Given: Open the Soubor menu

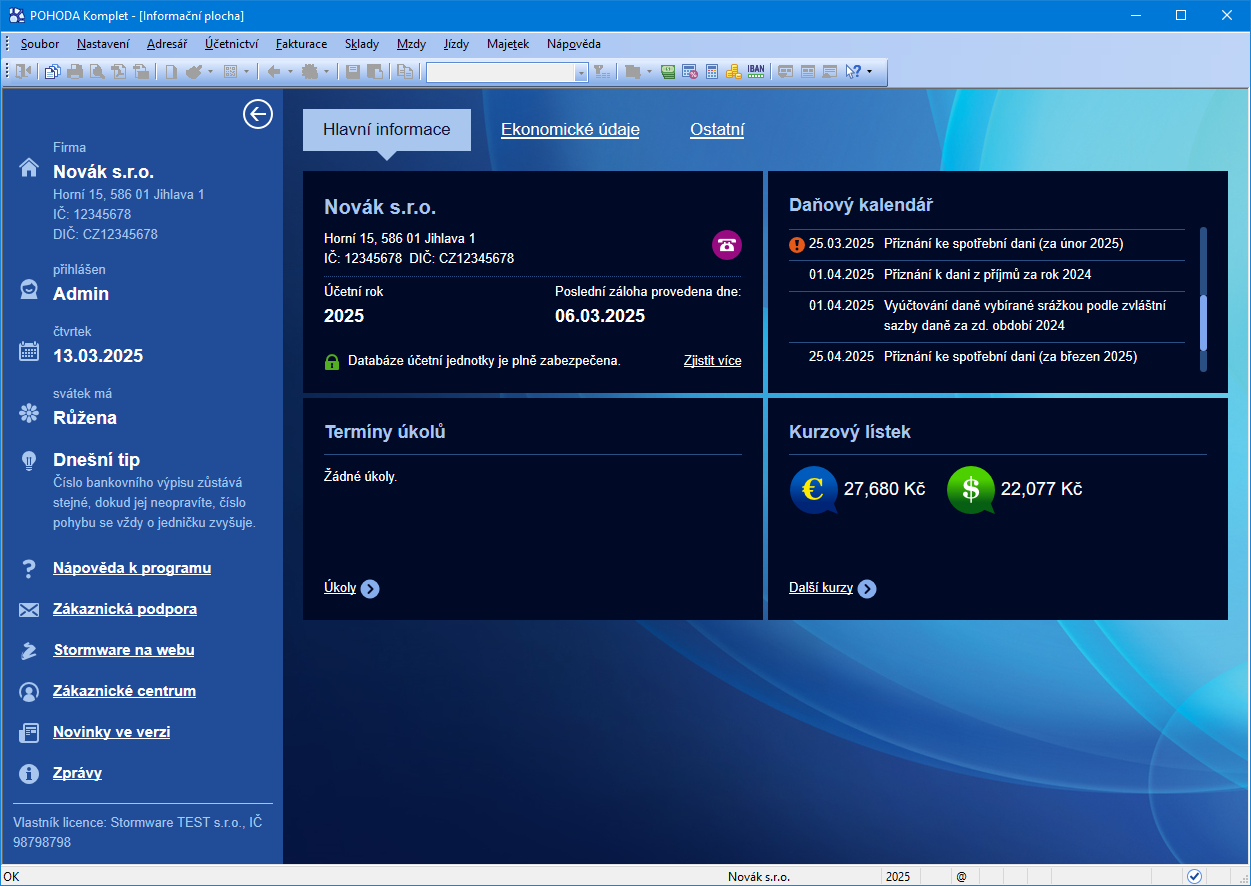Looking at the screenshot, I should pos(40,44).
